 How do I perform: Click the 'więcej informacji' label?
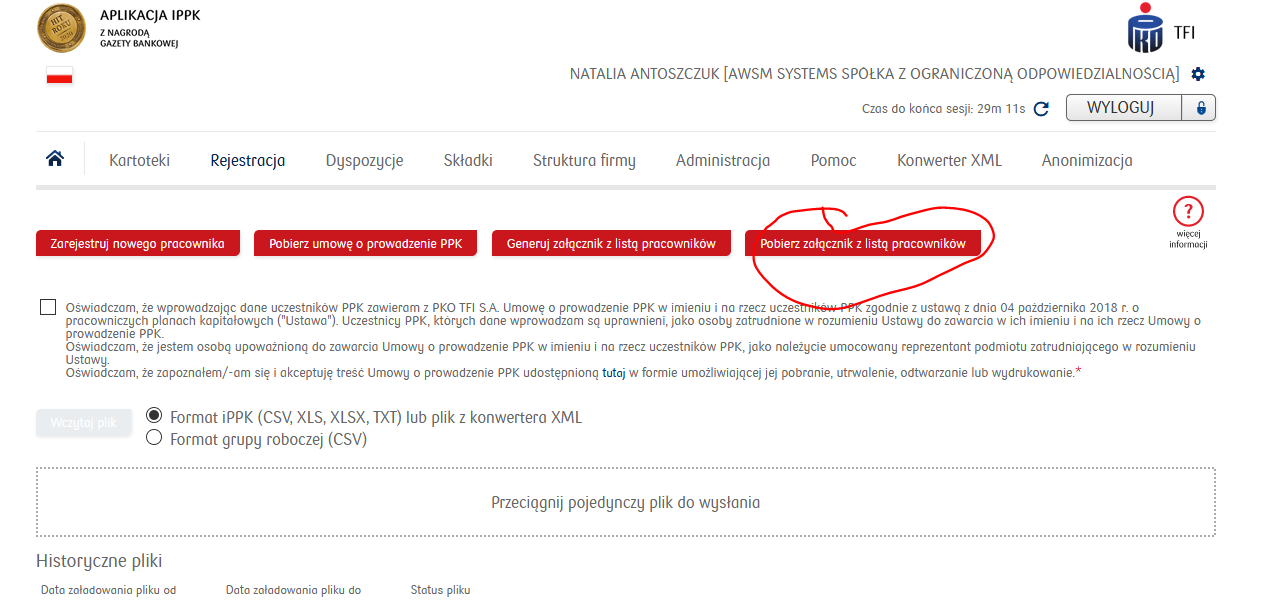[1188, 239]
